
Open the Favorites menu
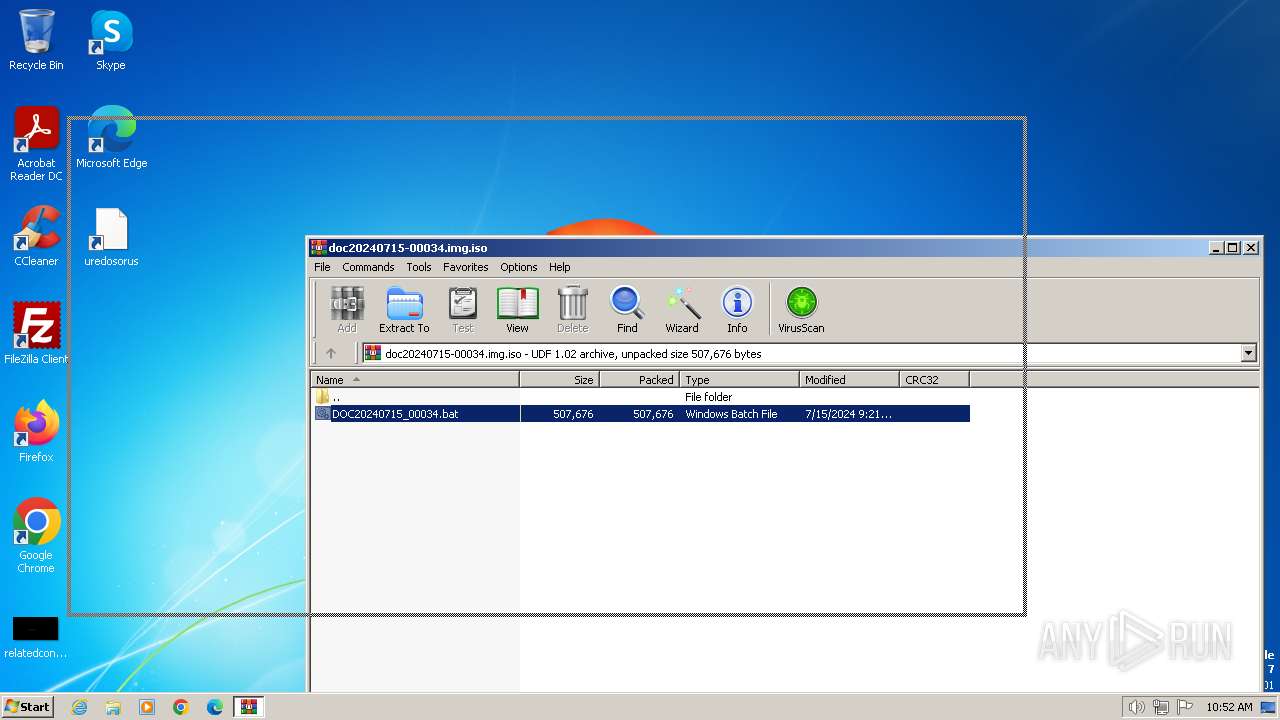pyautogui.click(x=466, y=267)
